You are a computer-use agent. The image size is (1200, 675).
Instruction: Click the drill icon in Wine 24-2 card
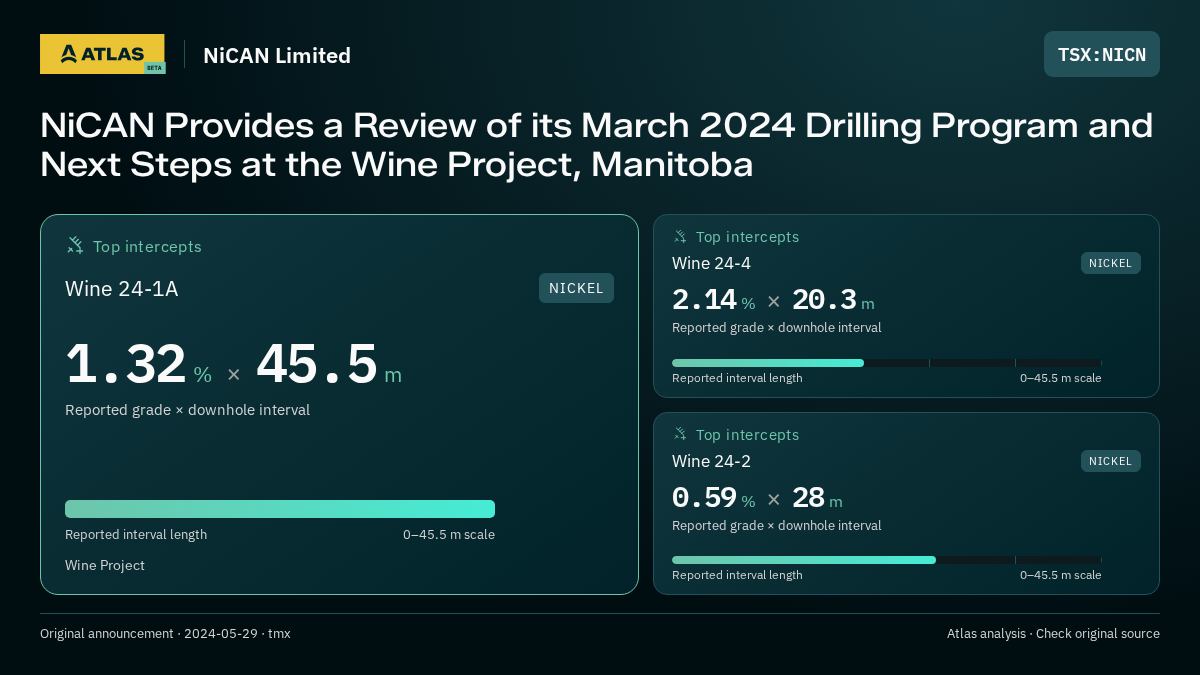point(680,435)
